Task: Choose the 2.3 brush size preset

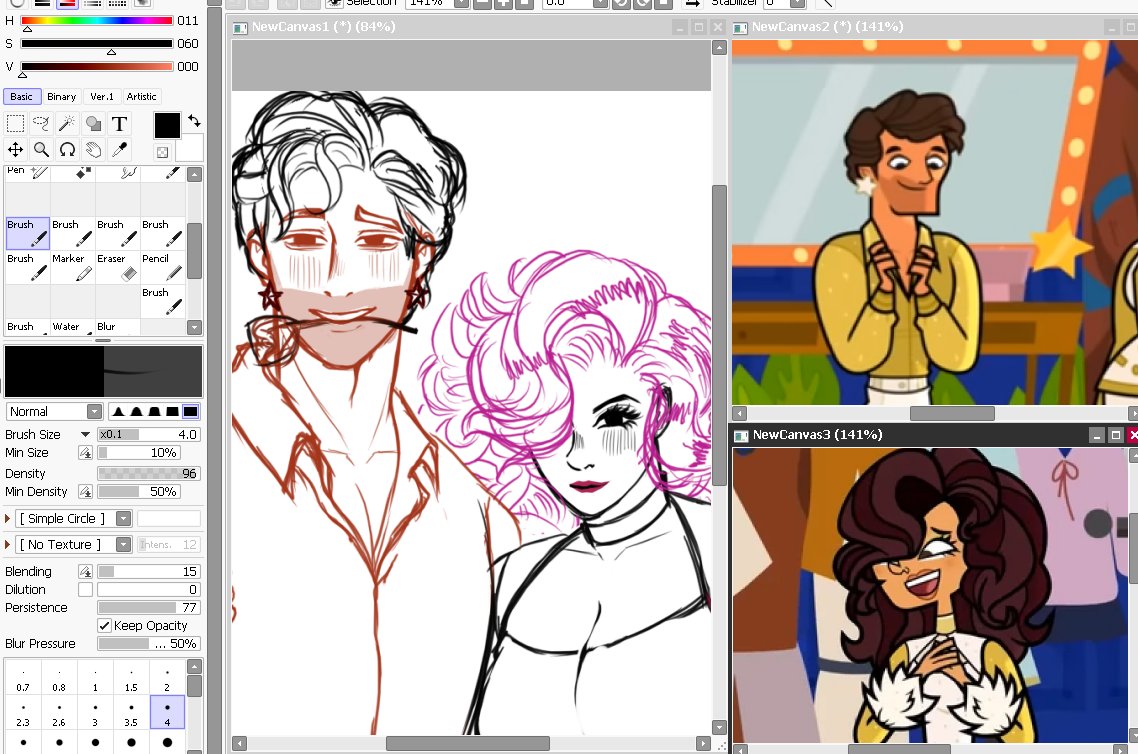Action: [x=23, y=713]
